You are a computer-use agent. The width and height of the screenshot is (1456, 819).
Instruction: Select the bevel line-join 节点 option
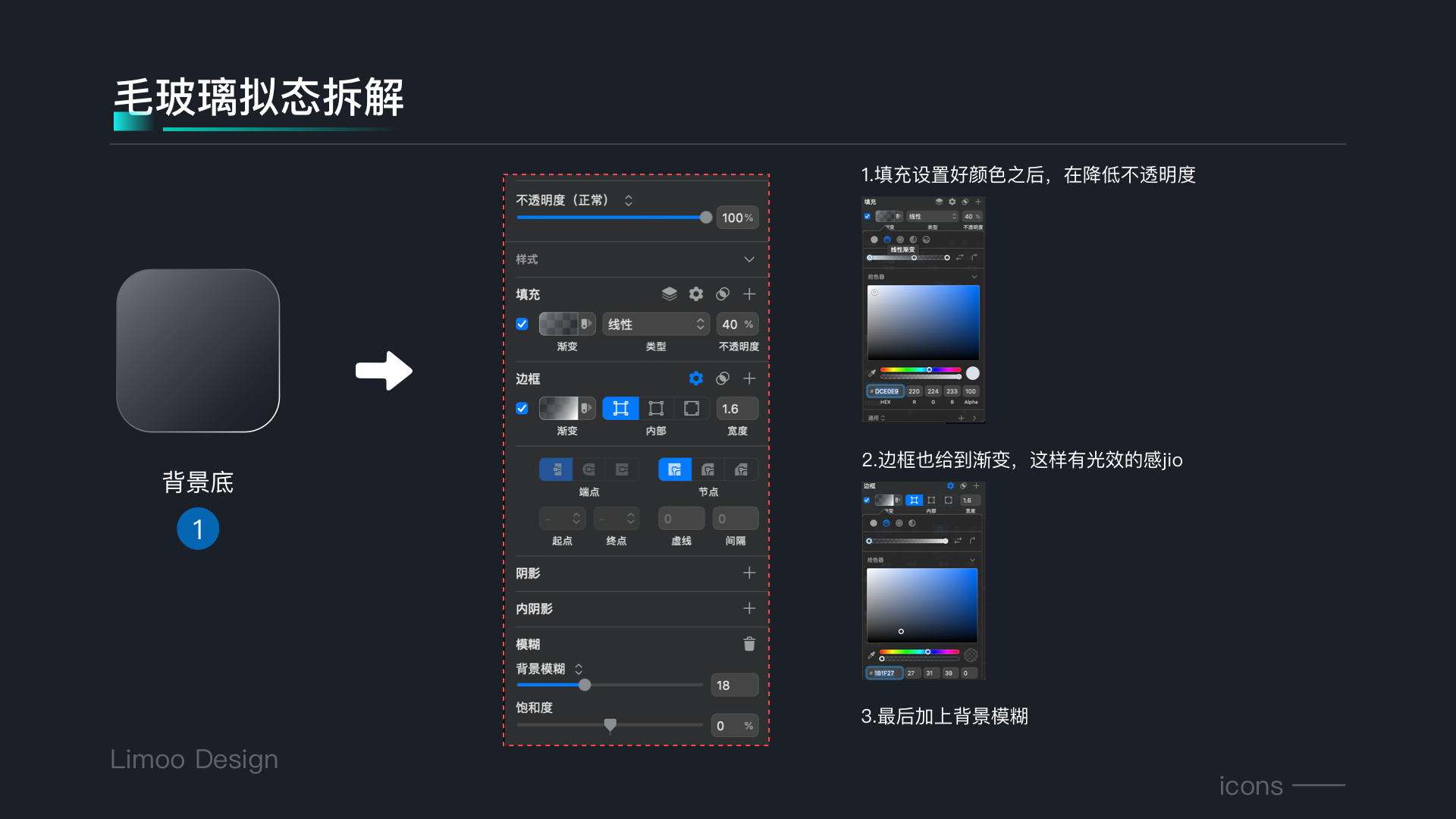pos(742,469)
